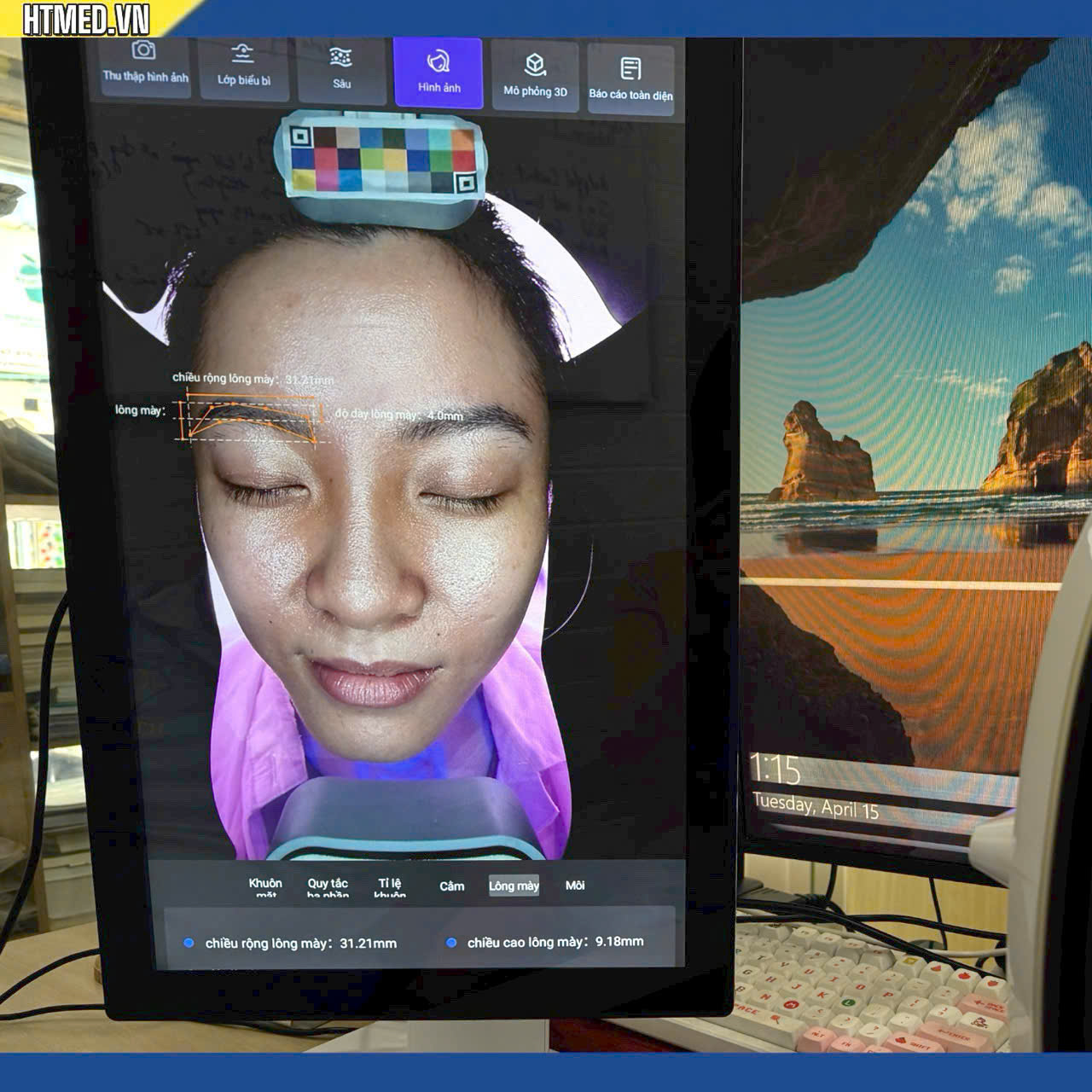
Task: Click the lông mày: label on the face image
Action: coord(140,410)
